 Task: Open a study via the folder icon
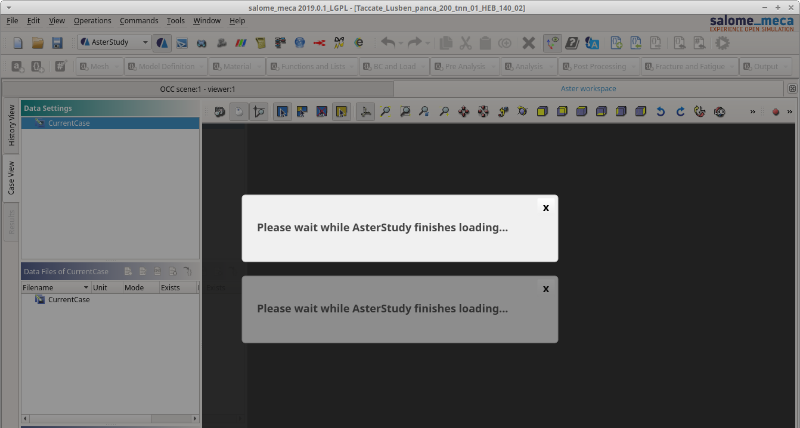click(37, 43)
